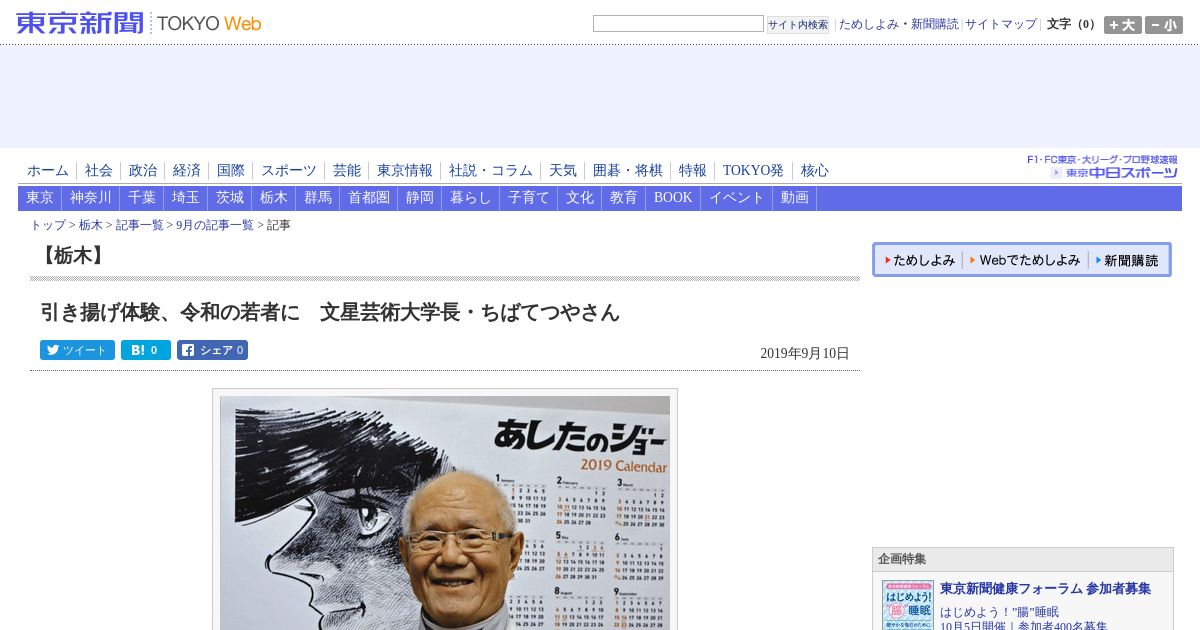
Task: Click the ためしよみ button in sidebar
Action: 920,260
